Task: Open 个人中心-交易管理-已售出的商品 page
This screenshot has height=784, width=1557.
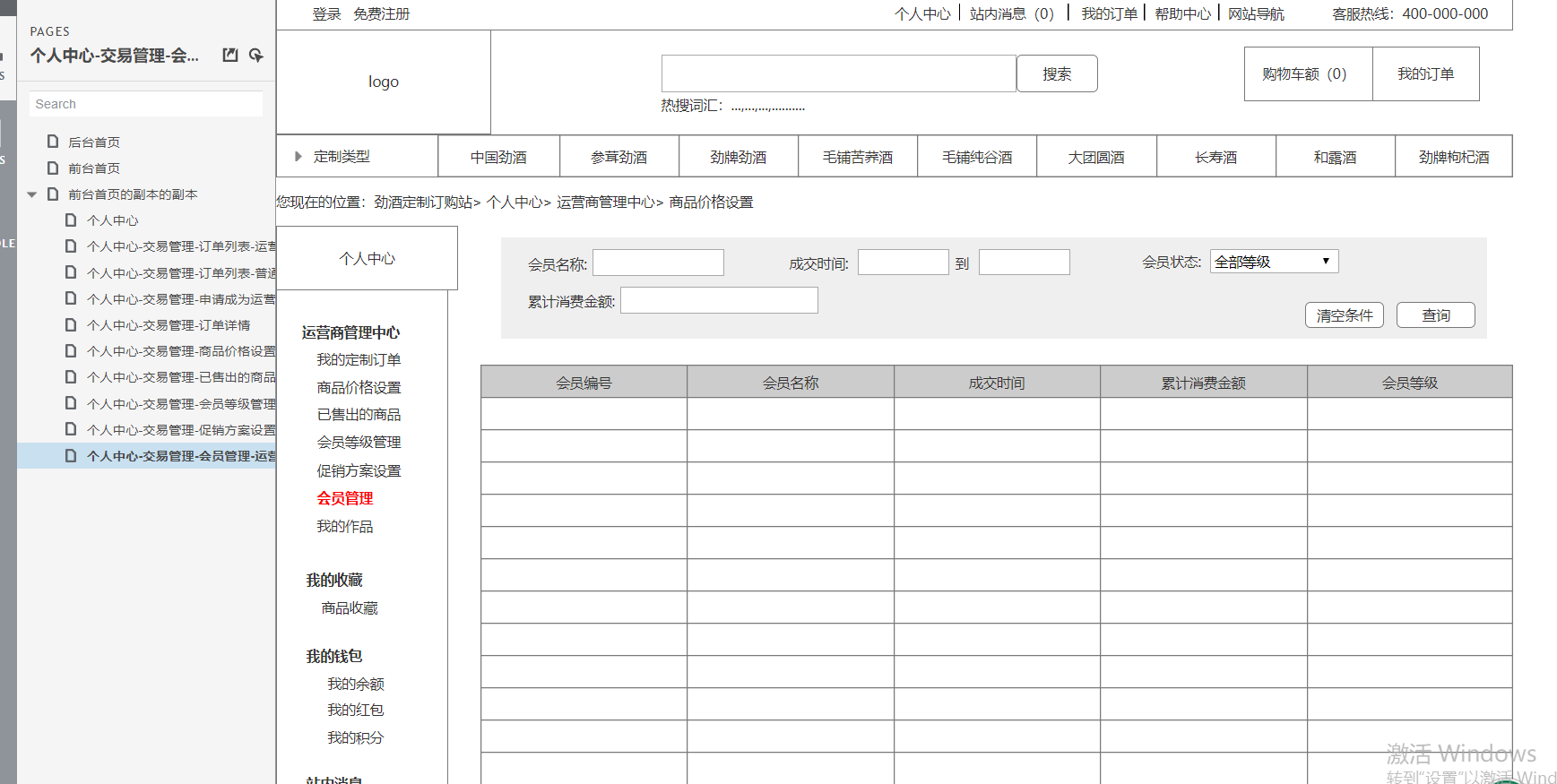Action: click(181, 377)
